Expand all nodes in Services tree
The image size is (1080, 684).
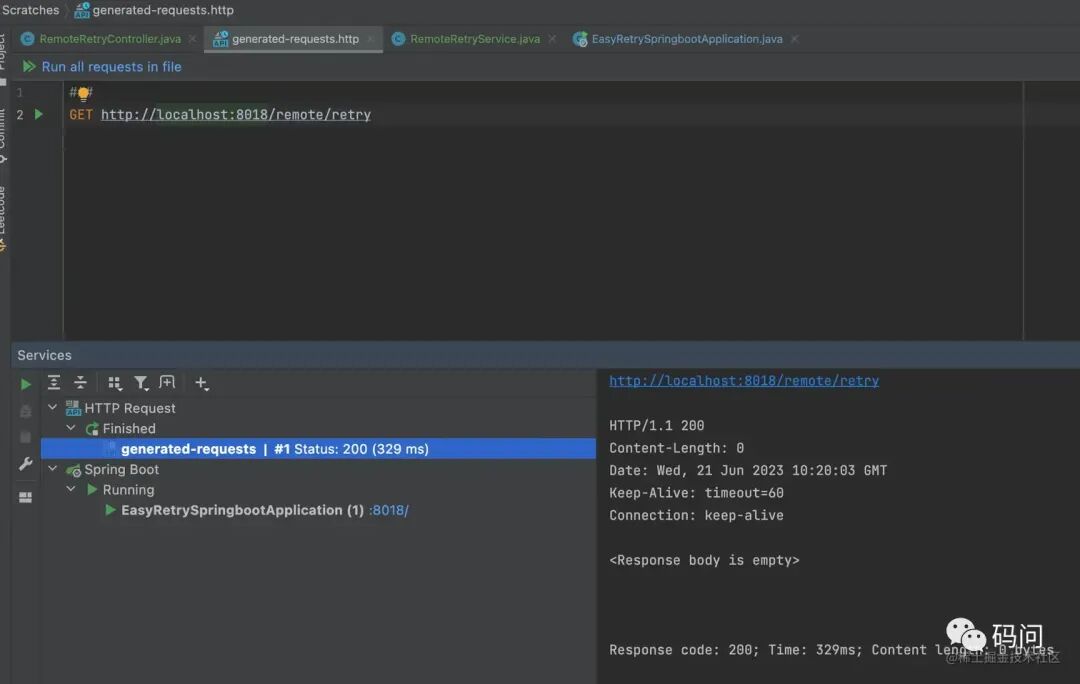[x=54, y=383]
